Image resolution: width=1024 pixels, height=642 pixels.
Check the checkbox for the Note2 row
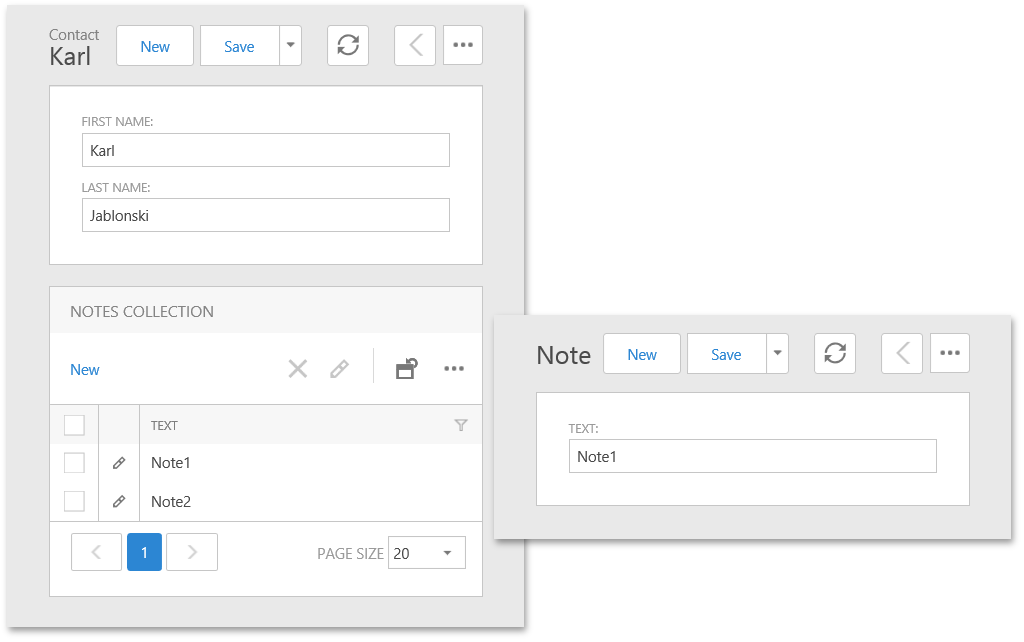point(74,501)
